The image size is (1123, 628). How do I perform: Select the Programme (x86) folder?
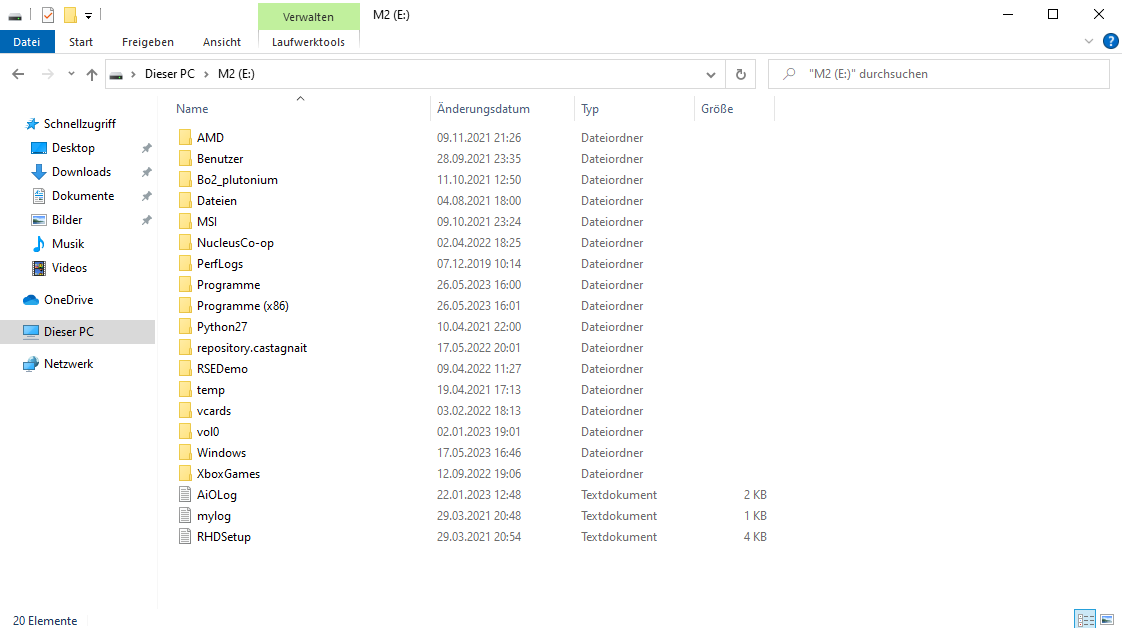243,306
